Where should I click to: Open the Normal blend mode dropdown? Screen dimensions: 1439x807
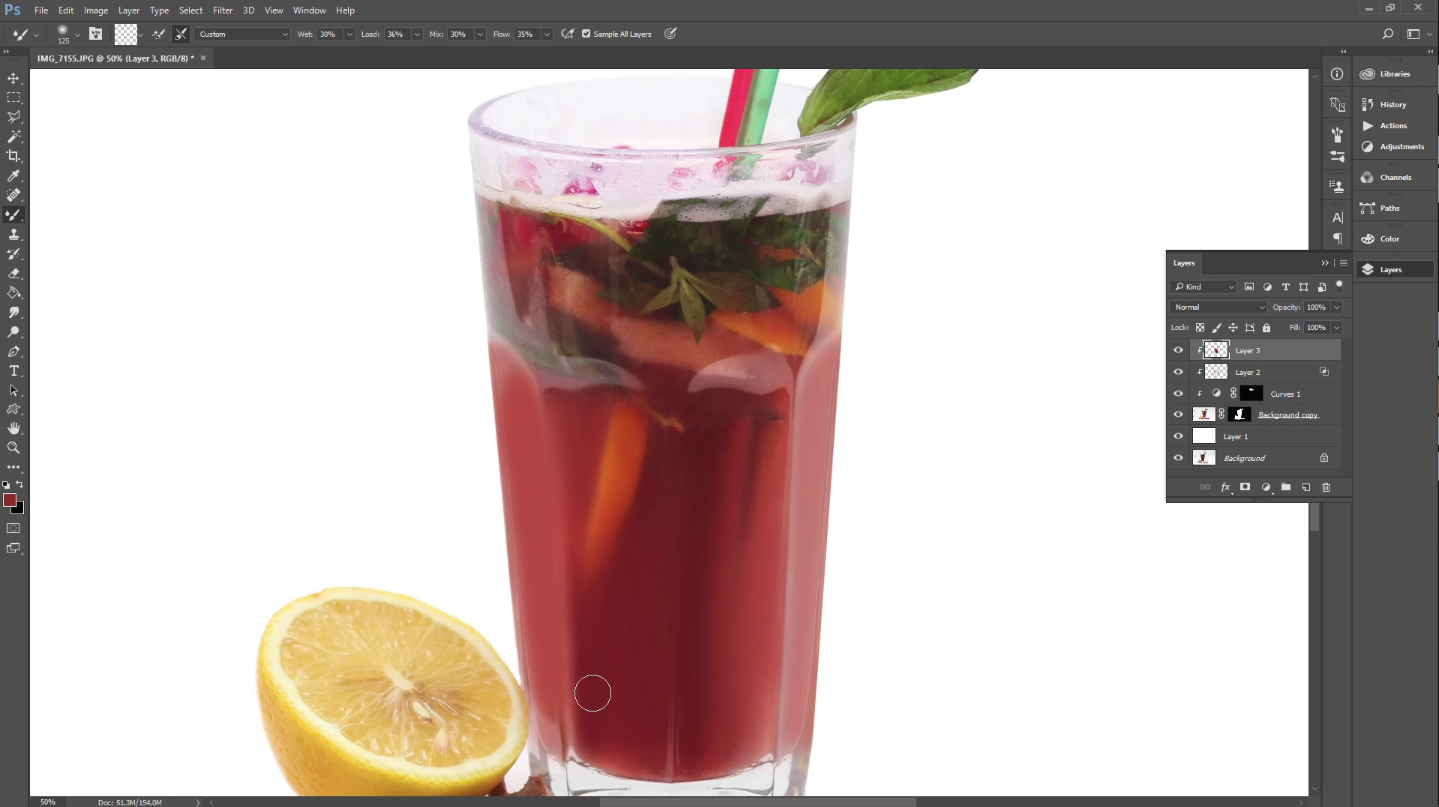pyautogui.click(x=1218, y=307)
